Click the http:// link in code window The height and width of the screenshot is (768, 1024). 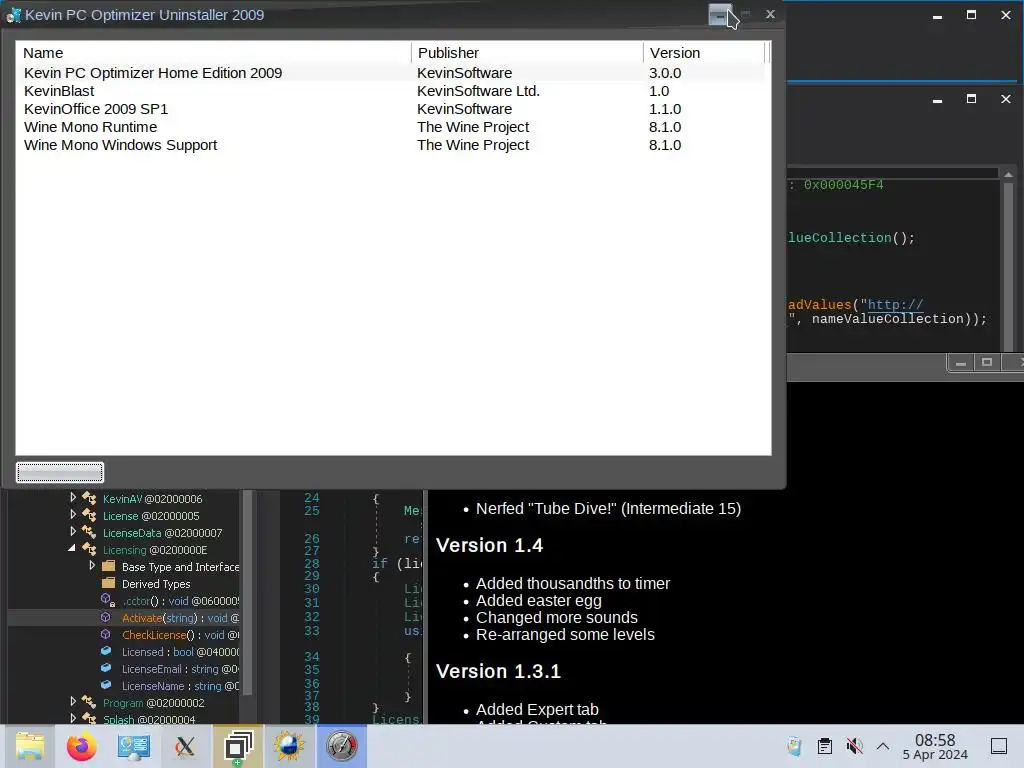click(895, 304)
